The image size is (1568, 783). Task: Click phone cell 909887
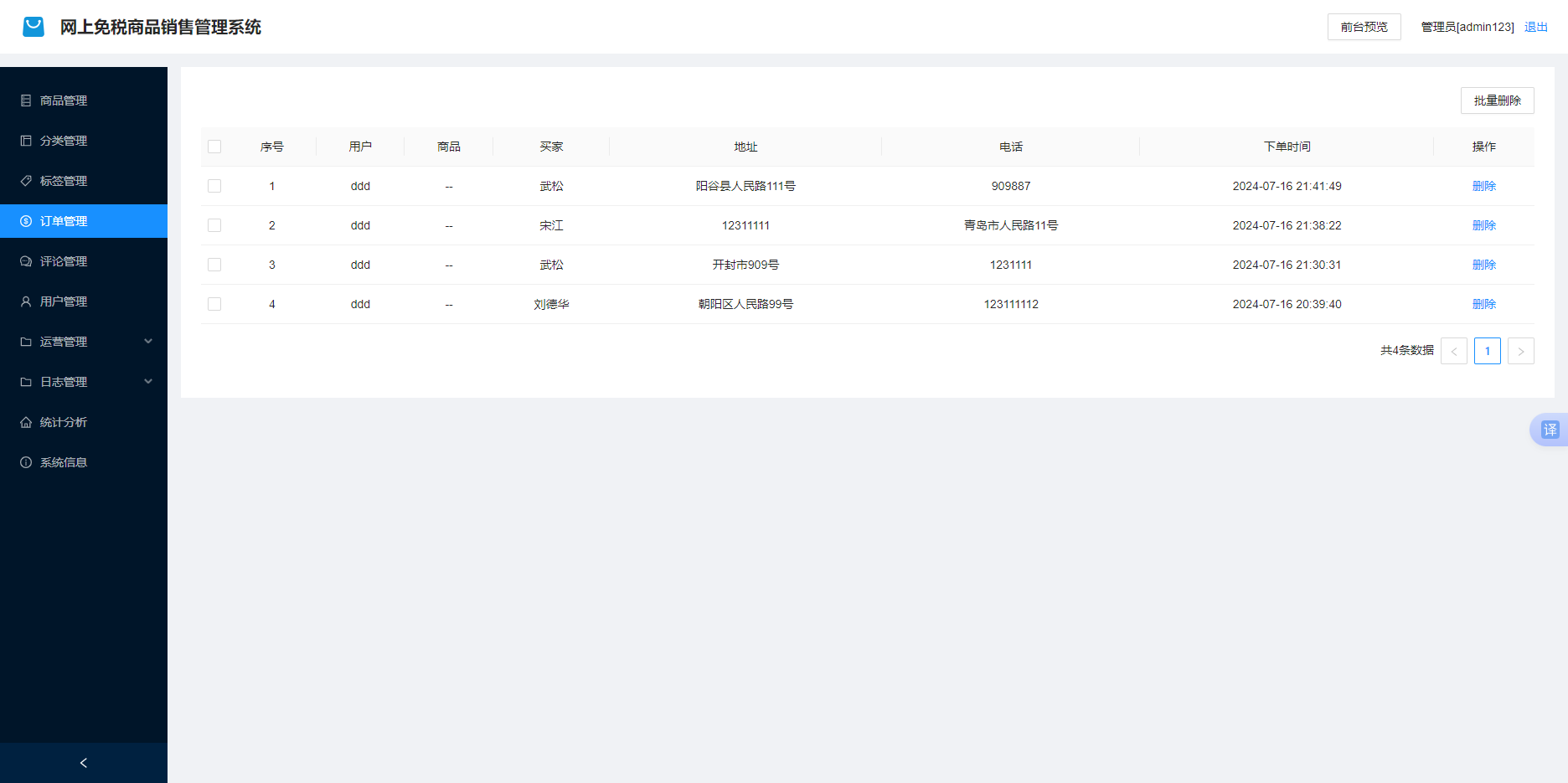point(1011,186)
